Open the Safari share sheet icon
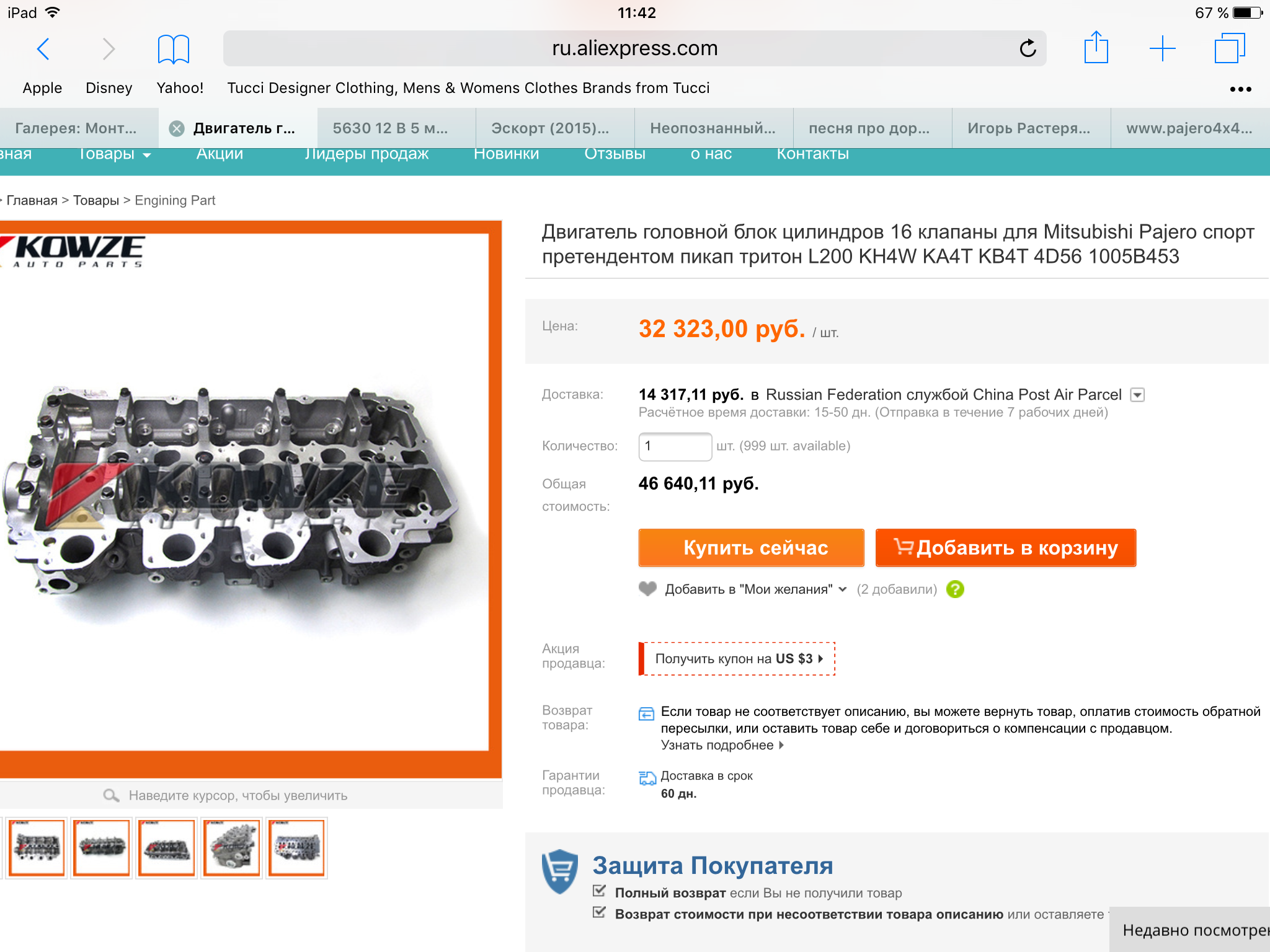The image size is (1270, 952). tap(1096, 47)
